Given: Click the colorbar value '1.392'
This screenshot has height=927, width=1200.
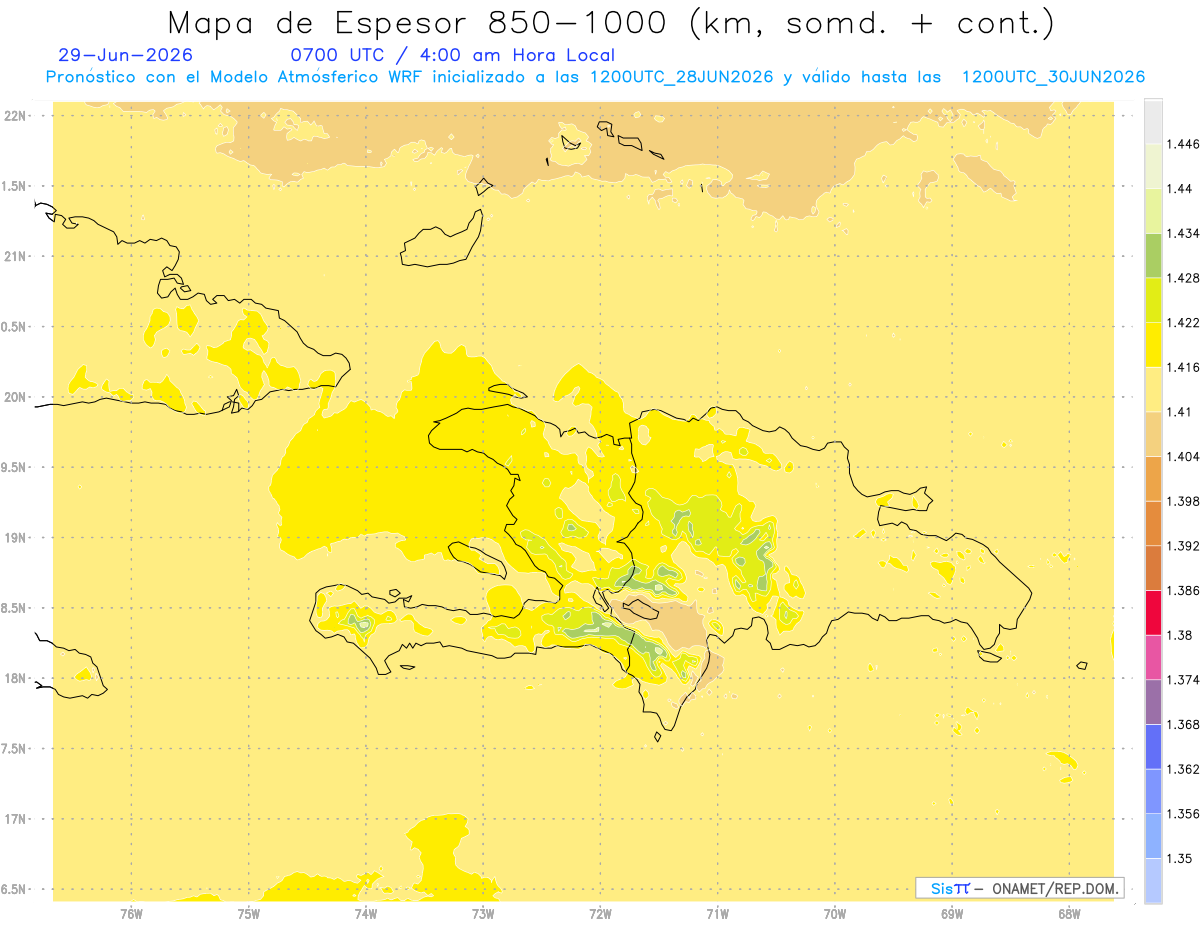Looking at the screenshot, I should [1182, 546].
